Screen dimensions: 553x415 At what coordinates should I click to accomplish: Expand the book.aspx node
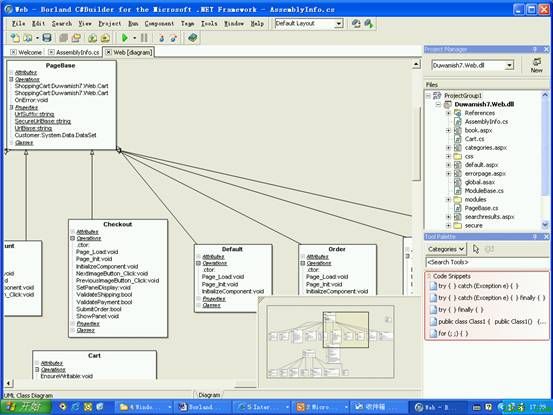point(448,130)
